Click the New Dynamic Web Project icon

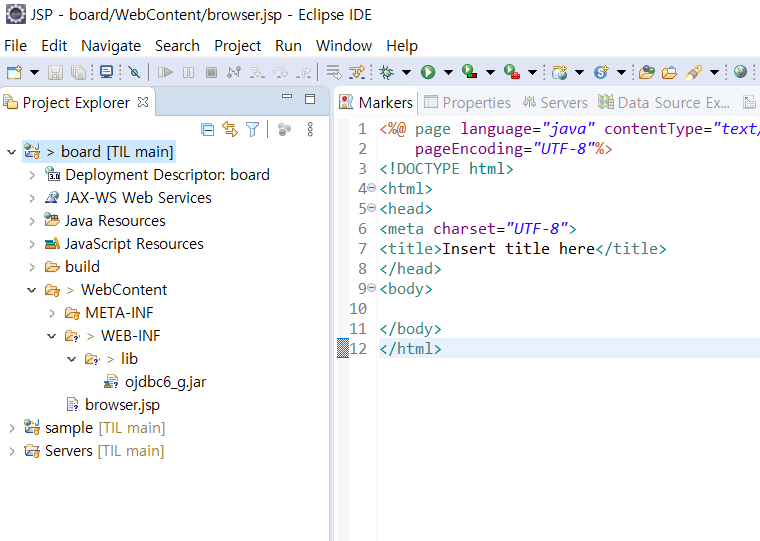[560, 73]
